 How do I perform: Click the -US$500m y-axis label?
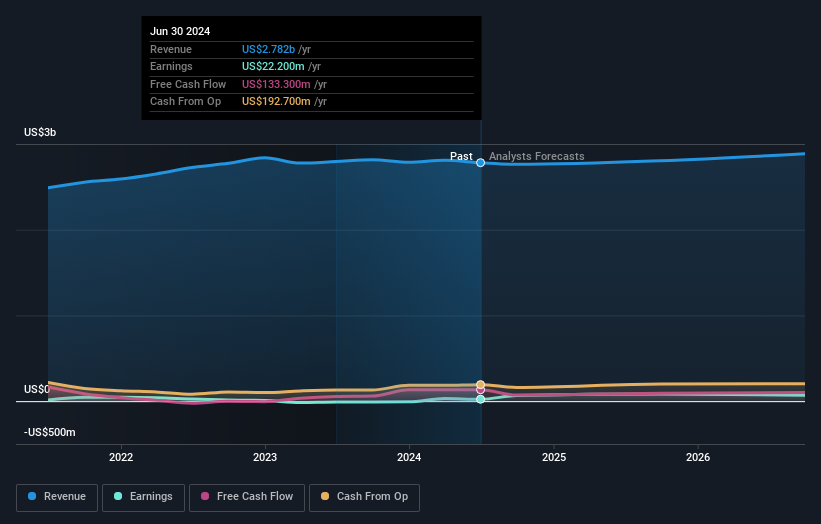point(50,432)
